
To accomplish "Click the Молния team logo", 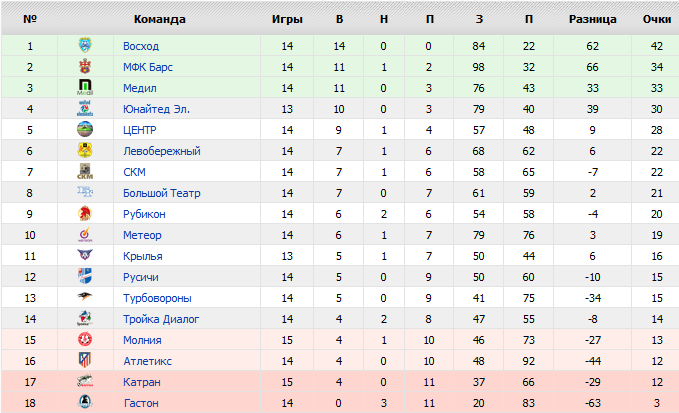I will [85, 340].
